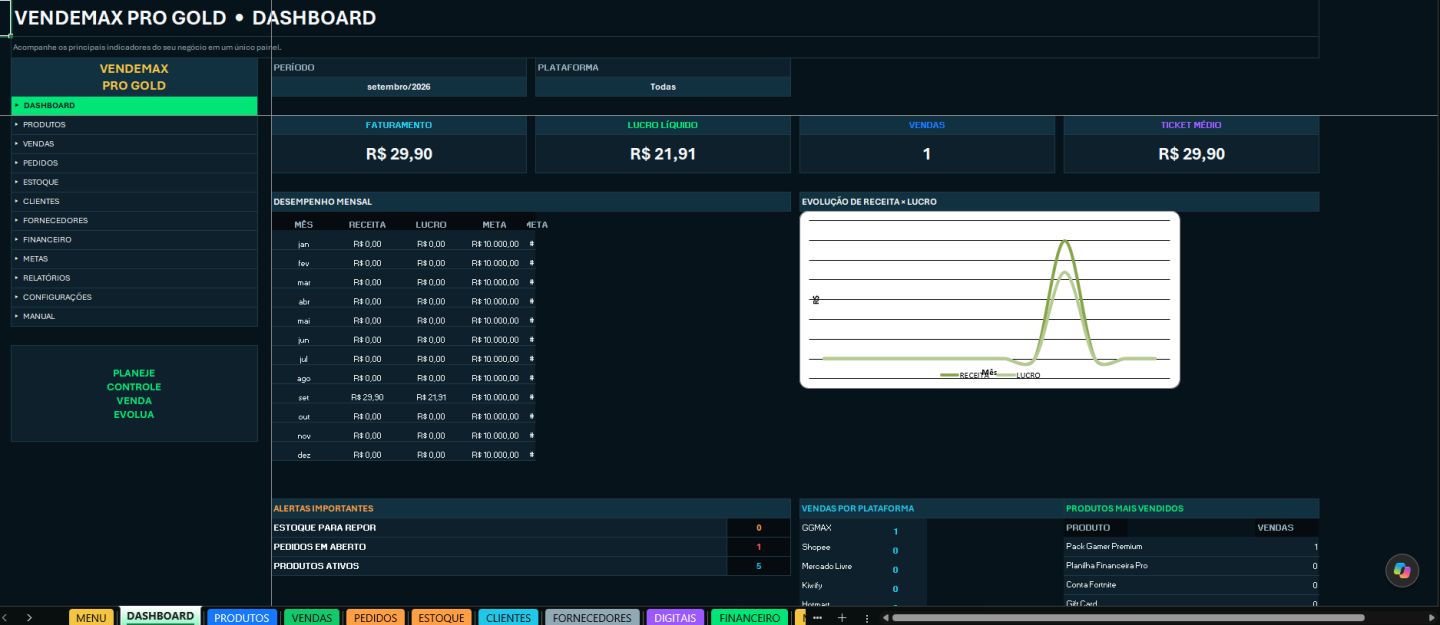Image resolution: width=1440 pixels, height=625 pixels.
Task: Switch to the CLIENTES sheet tab
Action: 508,618
